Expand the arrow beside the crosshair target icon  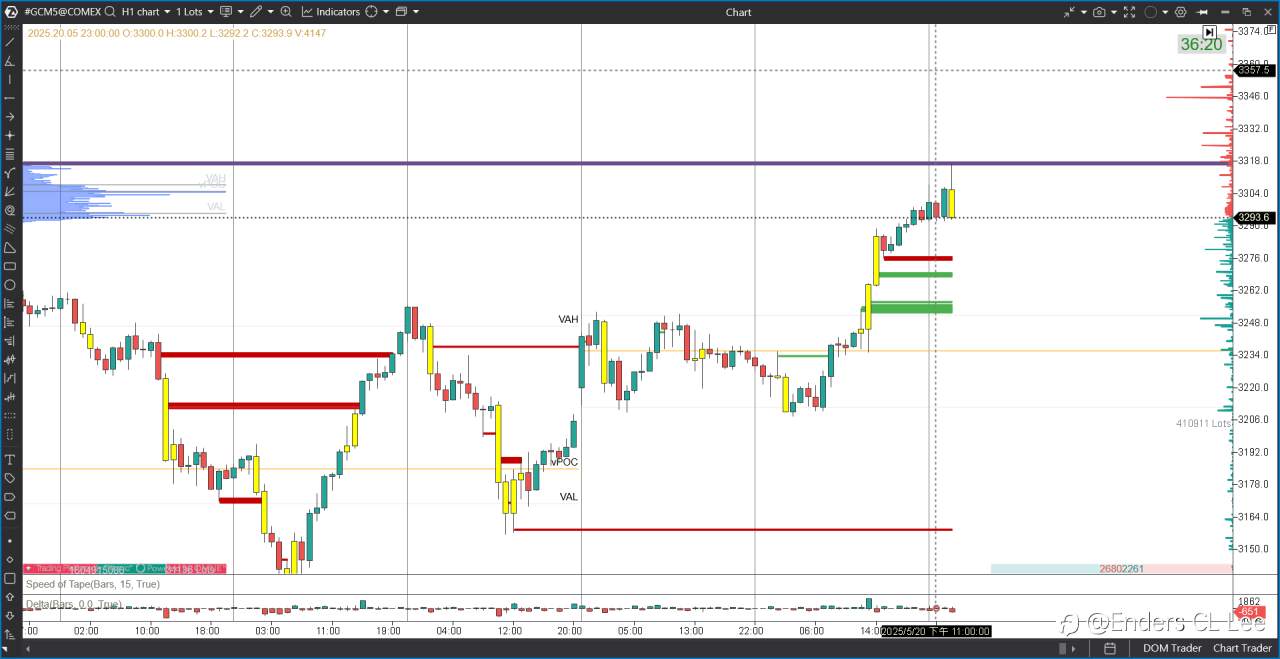(x=386, y=12)
